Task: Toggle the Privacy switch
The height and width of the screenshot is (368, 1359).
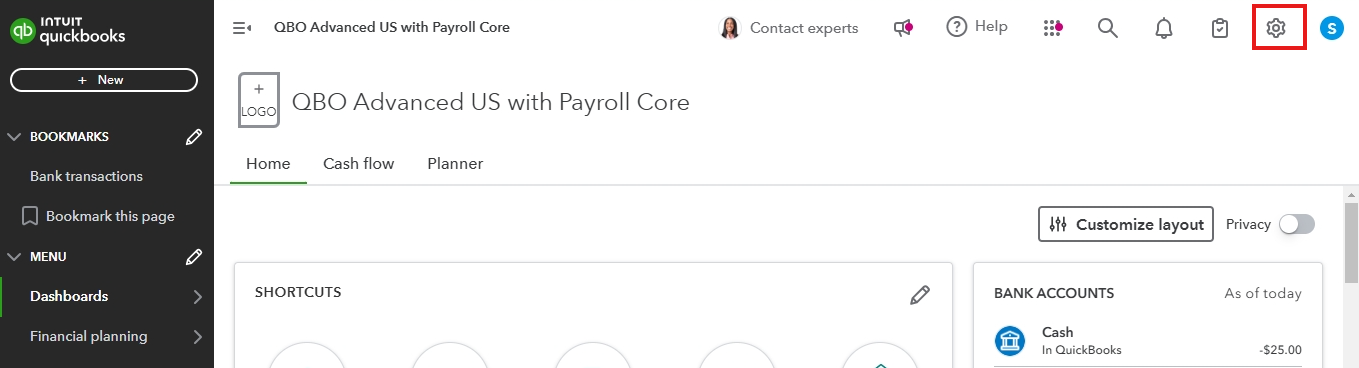Action: pos(1297,224)
